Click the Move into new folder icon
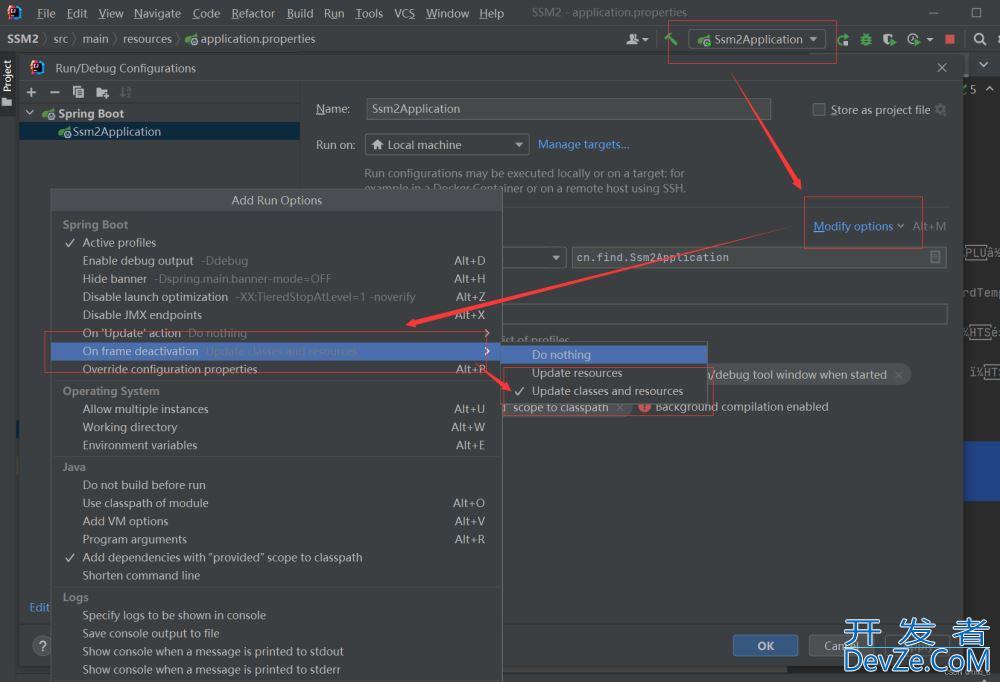 [x=102, y=93]
